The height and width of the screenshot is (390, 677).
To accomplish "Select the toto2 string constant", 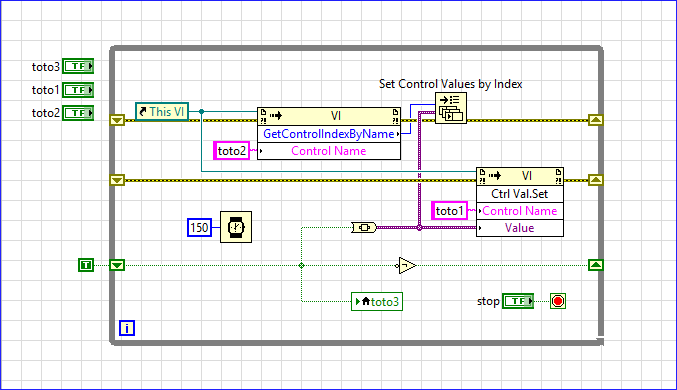I will pyautogui.click(x=232, y=151).
